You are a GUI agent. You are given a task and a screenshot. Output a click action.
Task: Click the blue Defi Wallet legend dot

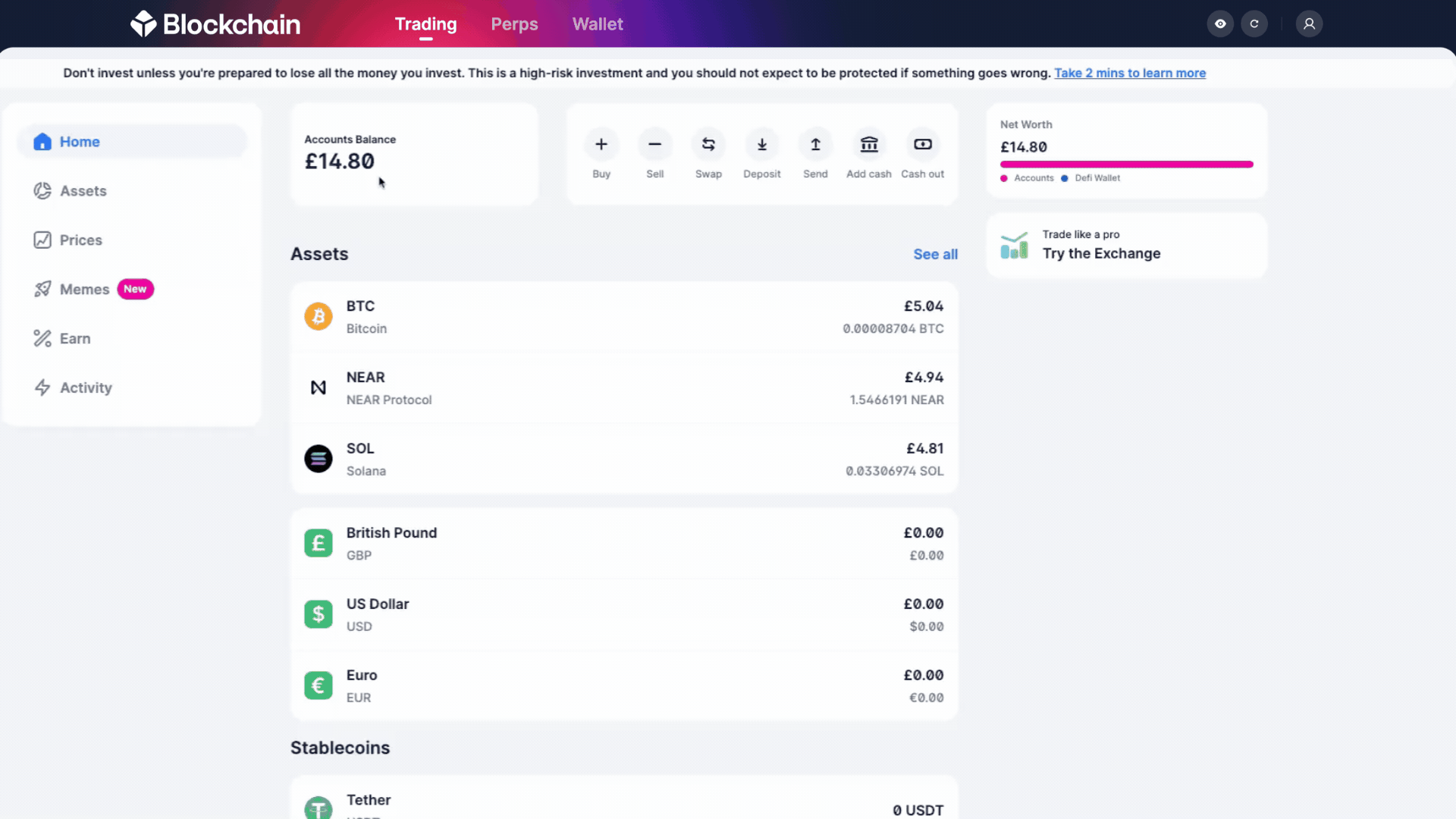(x=1065, y=178)
